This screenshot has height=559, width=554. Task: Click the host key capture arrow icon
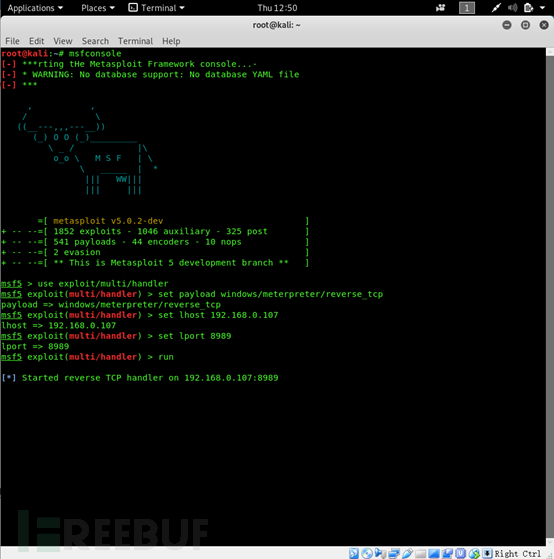pyautogui.click(x=487, y=553)
